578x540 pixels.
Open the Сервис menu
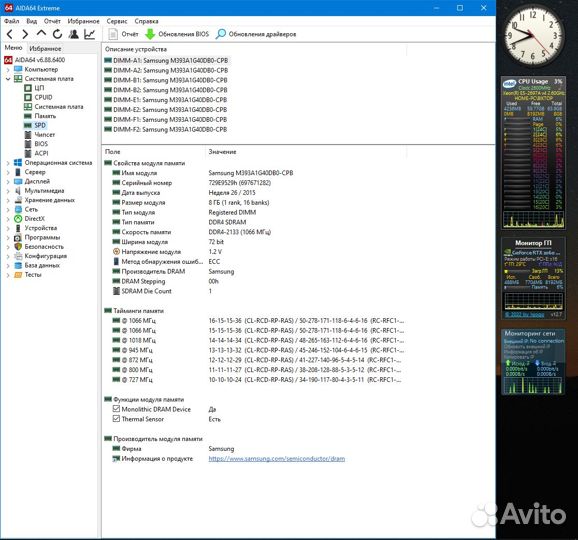pos(117,21)
